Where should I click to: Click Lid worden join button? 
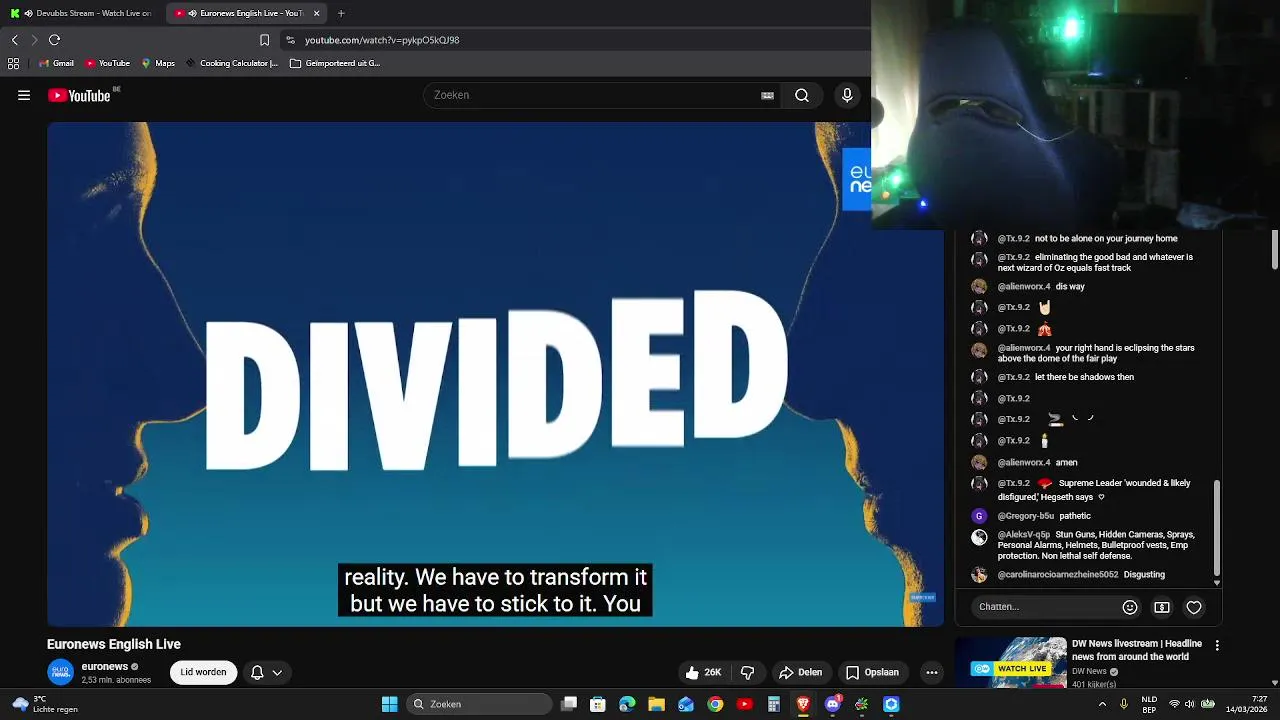pyautogui.click(x=203, y=673)
